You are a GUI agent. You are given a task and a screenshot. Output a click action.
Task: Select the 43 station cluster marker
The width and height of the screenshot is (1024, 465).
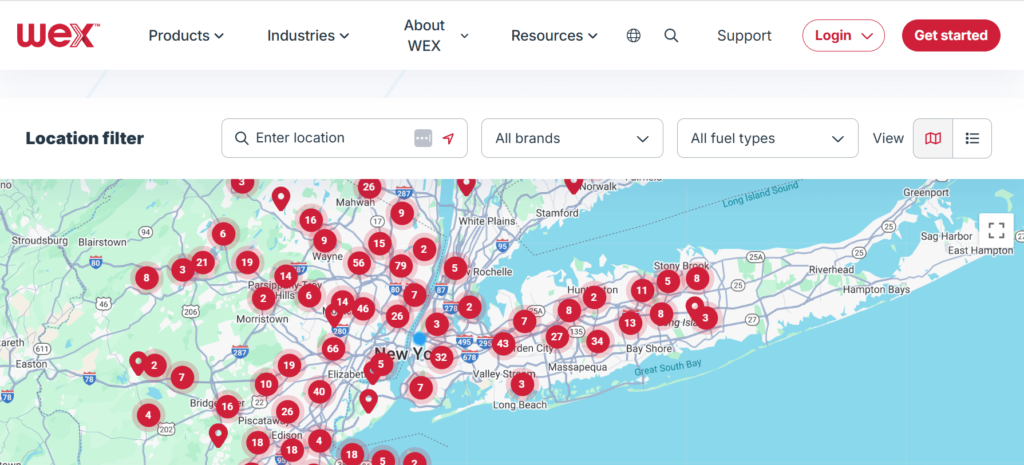[x=503, y=343]
